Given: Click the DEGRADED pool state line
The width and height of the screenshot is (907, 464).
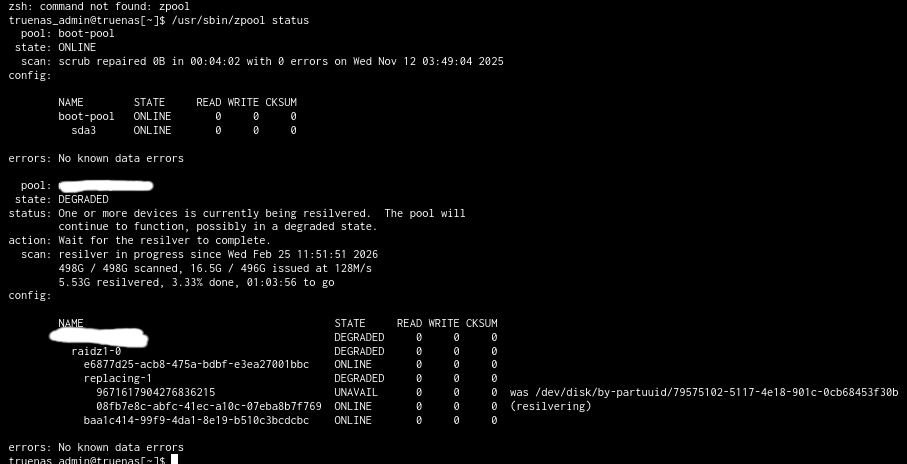Looking at the screenshot, I should pos(83,199).
